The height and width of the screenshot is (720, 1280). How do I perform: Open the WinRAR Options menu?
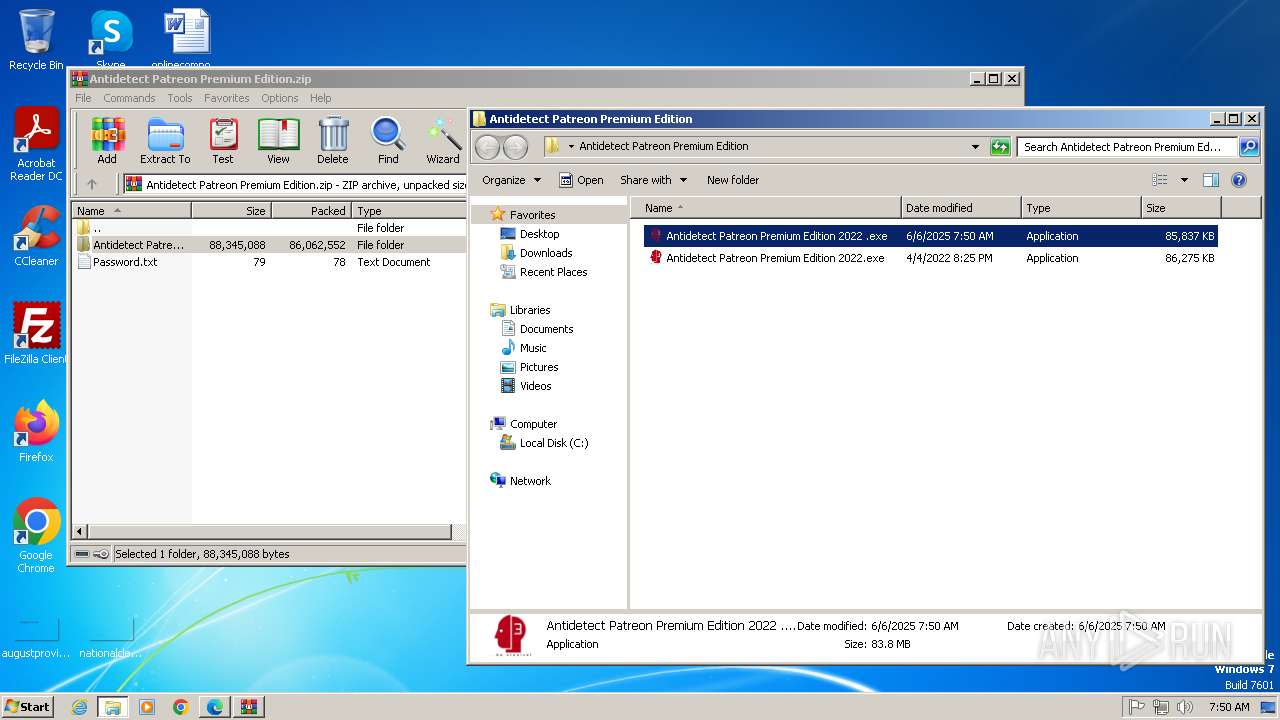(280, 98)
